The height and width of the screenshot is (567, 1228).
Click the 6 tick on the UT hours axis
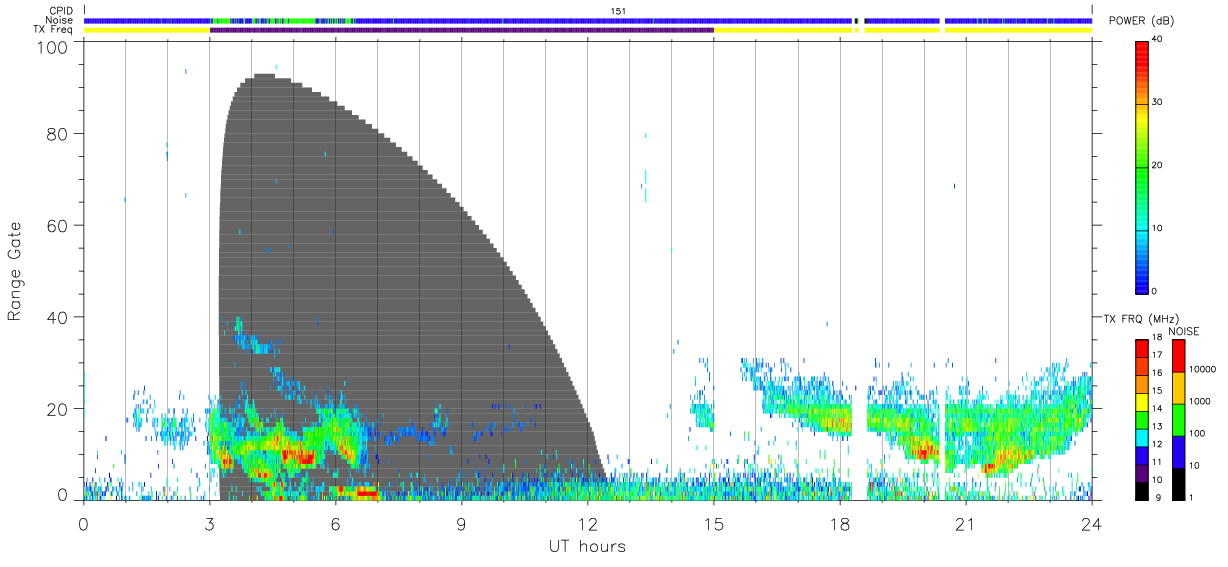point(335,523)
